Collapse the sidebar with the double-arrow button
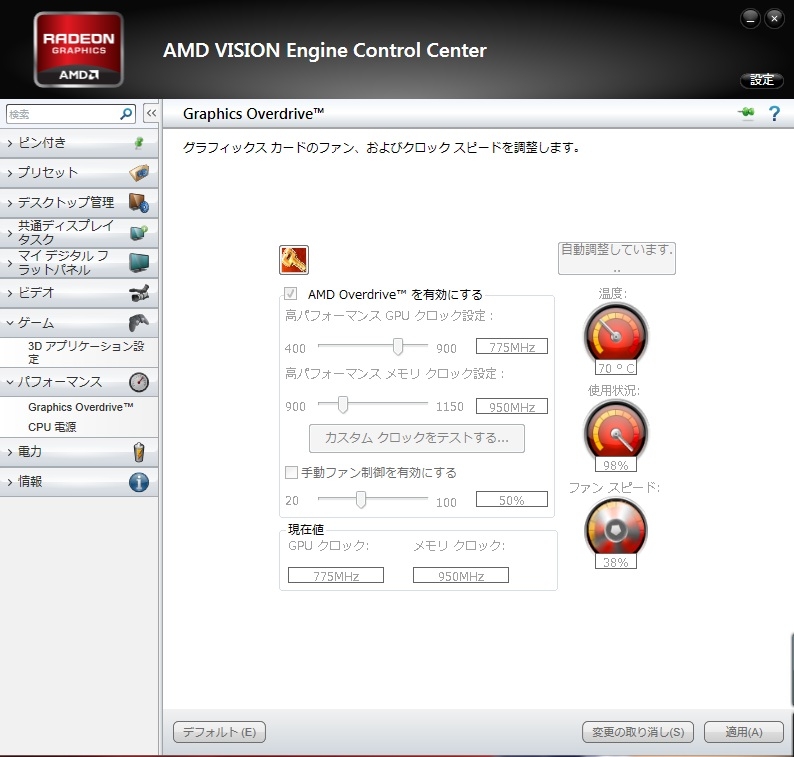The image size is (794, 757). pyautogui.click(x=151, y=113)
